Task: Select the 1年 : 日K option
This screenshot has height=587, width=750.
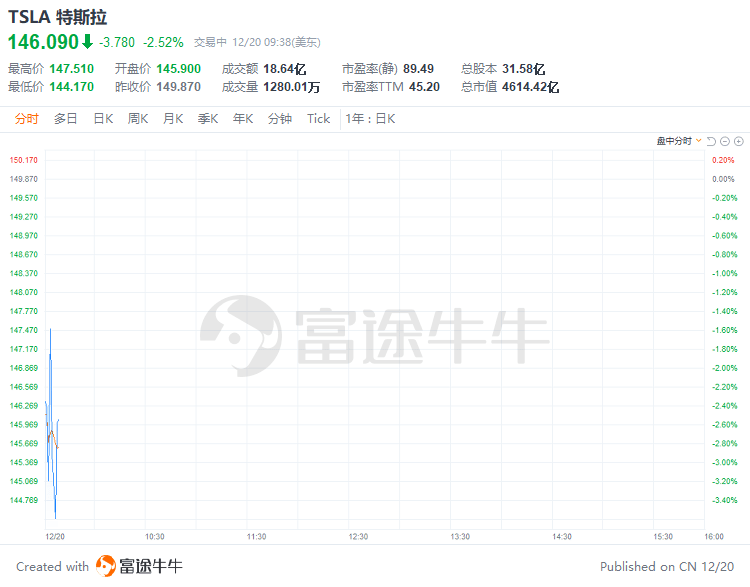Action: coord(371,119)
